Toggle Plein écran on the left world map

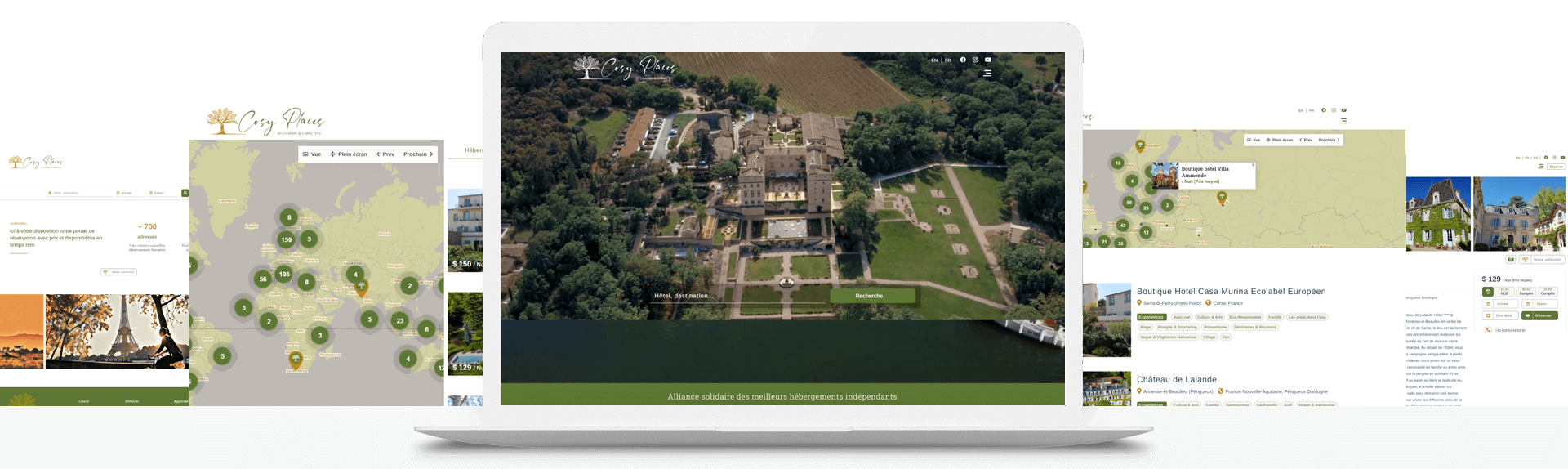tap(349, 154)
